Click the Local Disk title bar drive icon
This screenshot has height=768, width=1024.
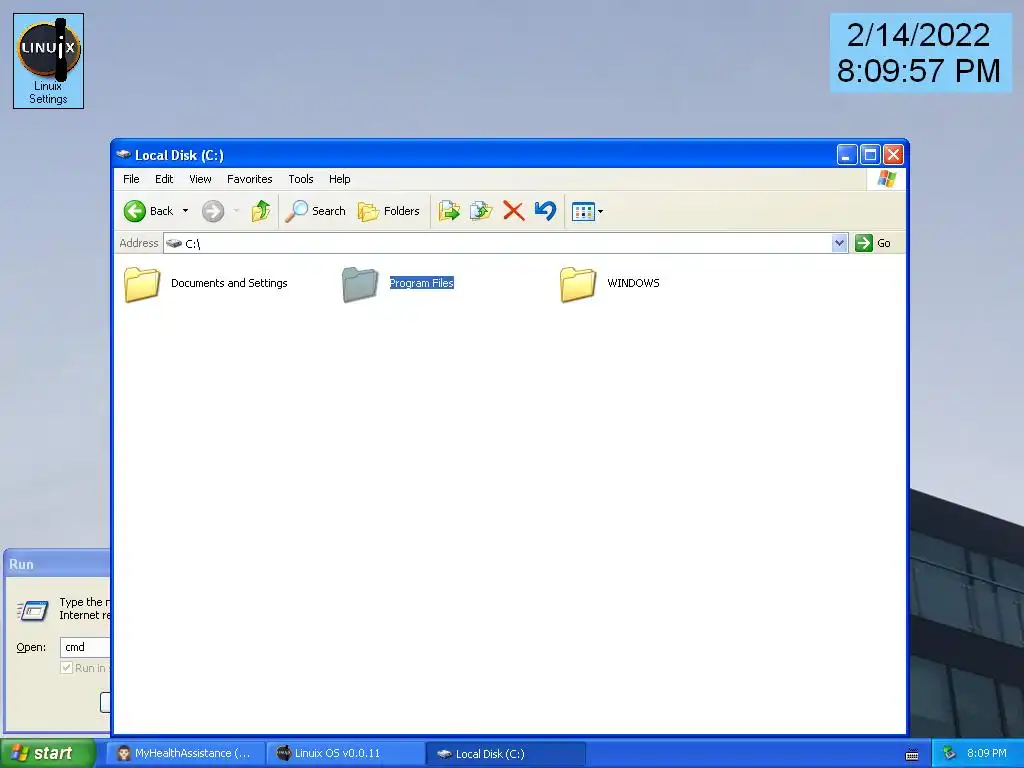click(x=123, y=155)
